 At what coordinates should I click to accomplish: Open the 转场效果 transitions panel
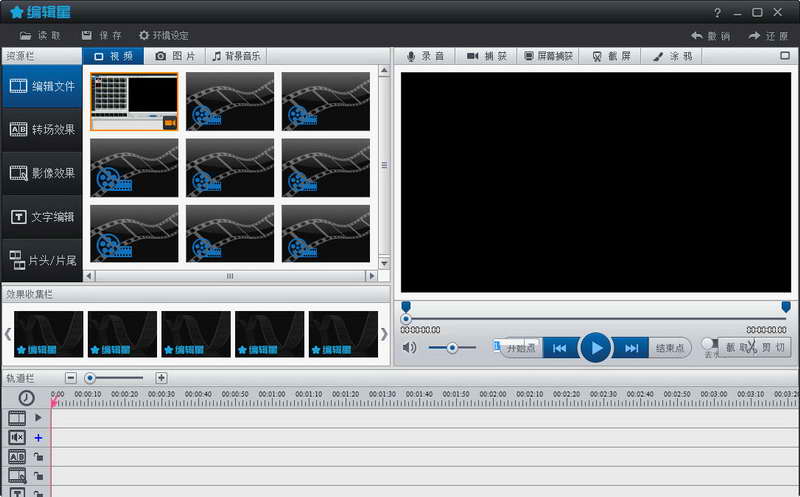point(42,130)
